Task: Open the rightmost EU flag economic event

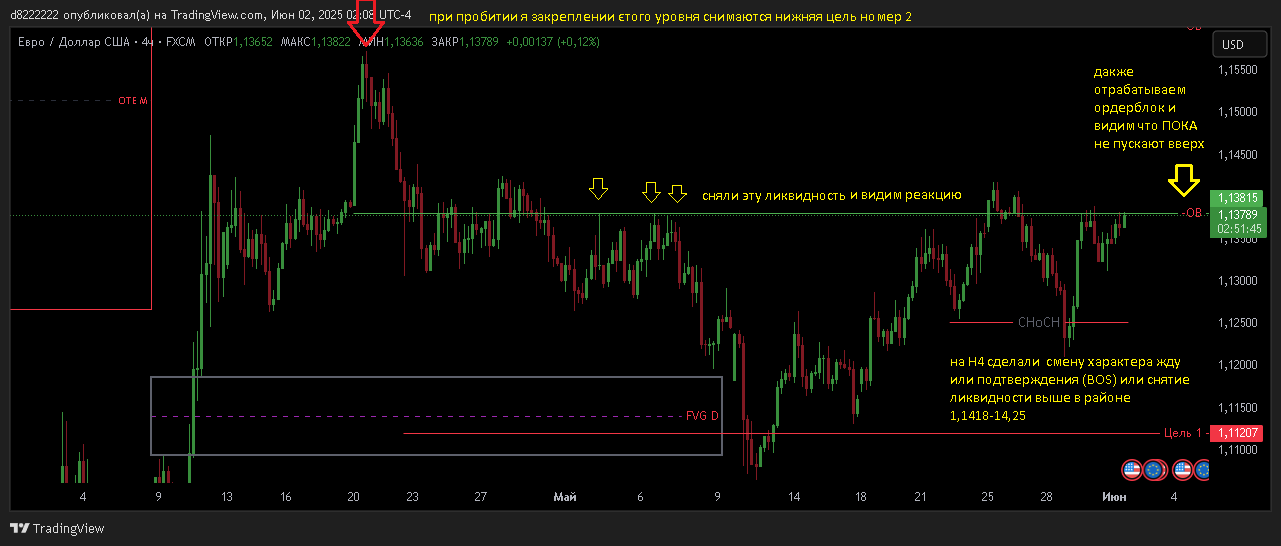Action: click(x=1203, y=469)
